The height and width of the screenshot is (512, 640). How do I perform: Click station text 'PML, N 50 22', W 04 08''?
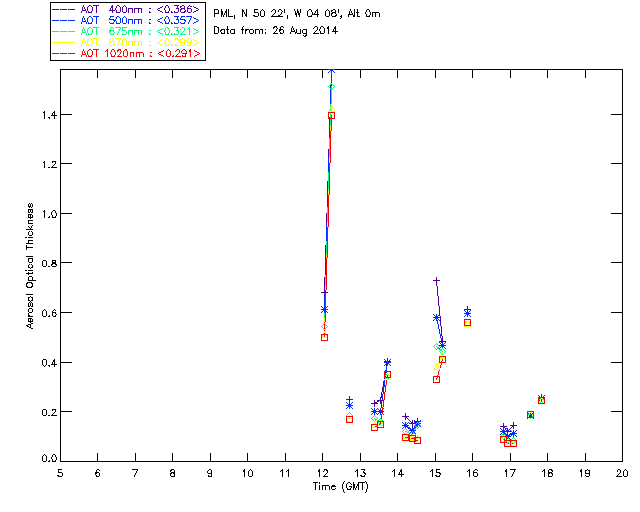pos(278,13)
